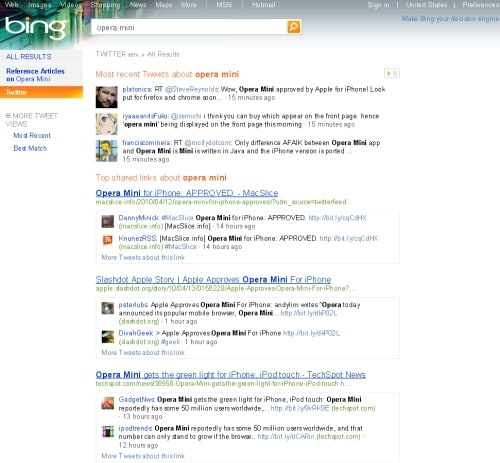Viewport: 500px width, 463px height.
Task: Click DivahGeek's avatar thumbnail
Action: pos(108,337)
